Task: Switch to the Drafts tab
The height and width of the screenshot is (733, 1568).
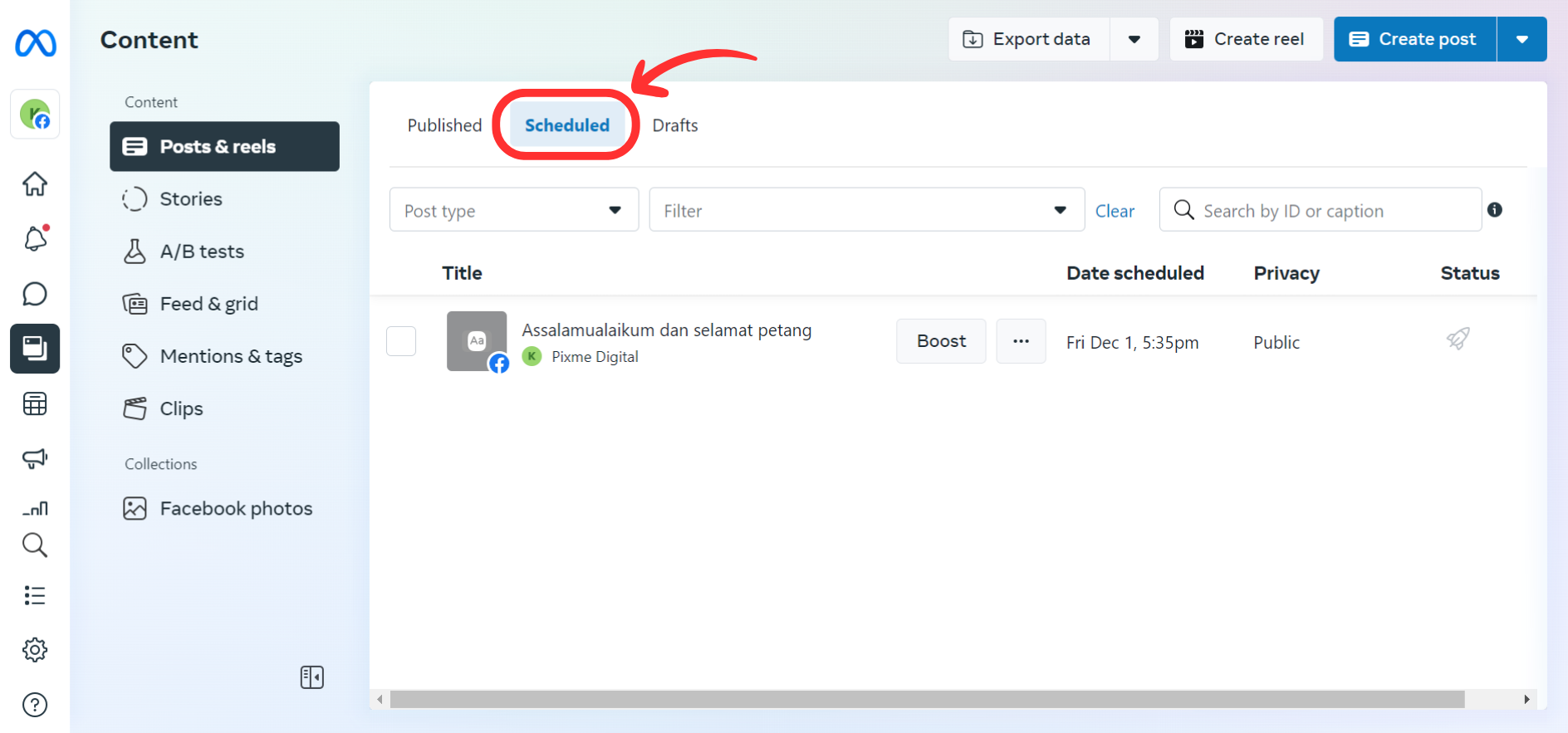Action: click(674, 125)
